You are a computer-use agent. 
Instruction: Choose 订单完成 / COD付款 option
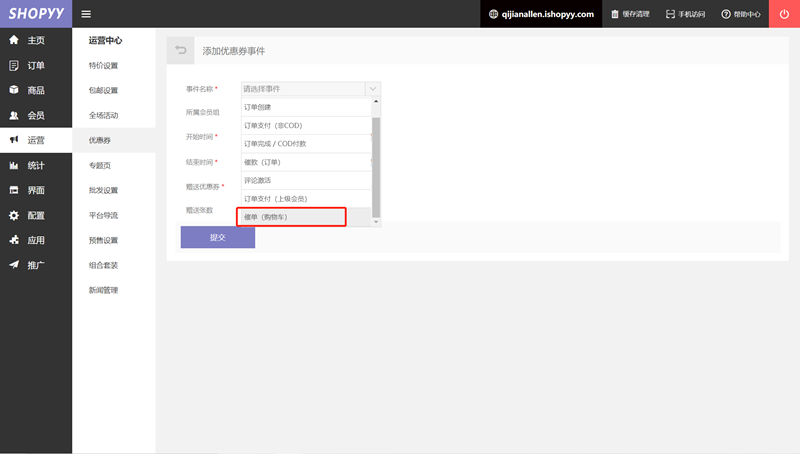(x=306, y=144)
